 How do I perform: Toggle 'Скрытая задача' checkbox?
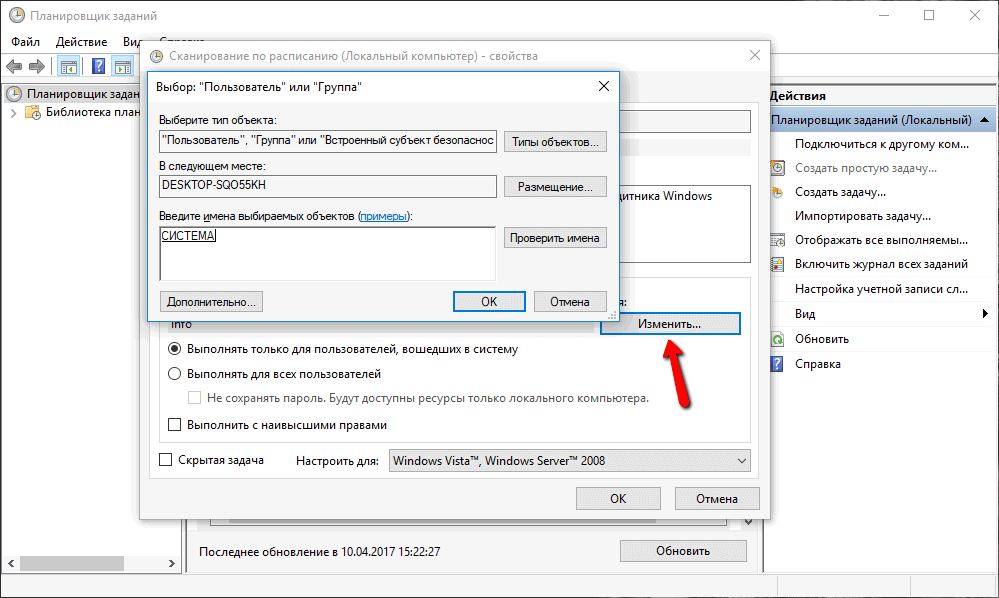pyautogui.click(x=165, y=460)
